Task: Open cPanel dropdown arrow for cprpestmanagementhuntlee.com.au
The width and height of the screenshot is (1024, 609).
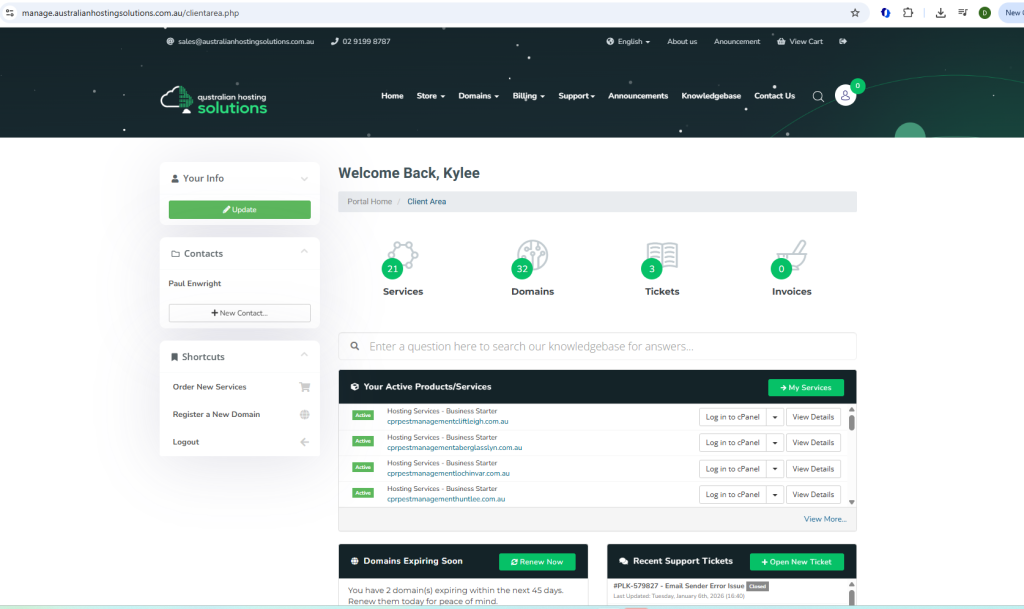Action: click(775, 495)
